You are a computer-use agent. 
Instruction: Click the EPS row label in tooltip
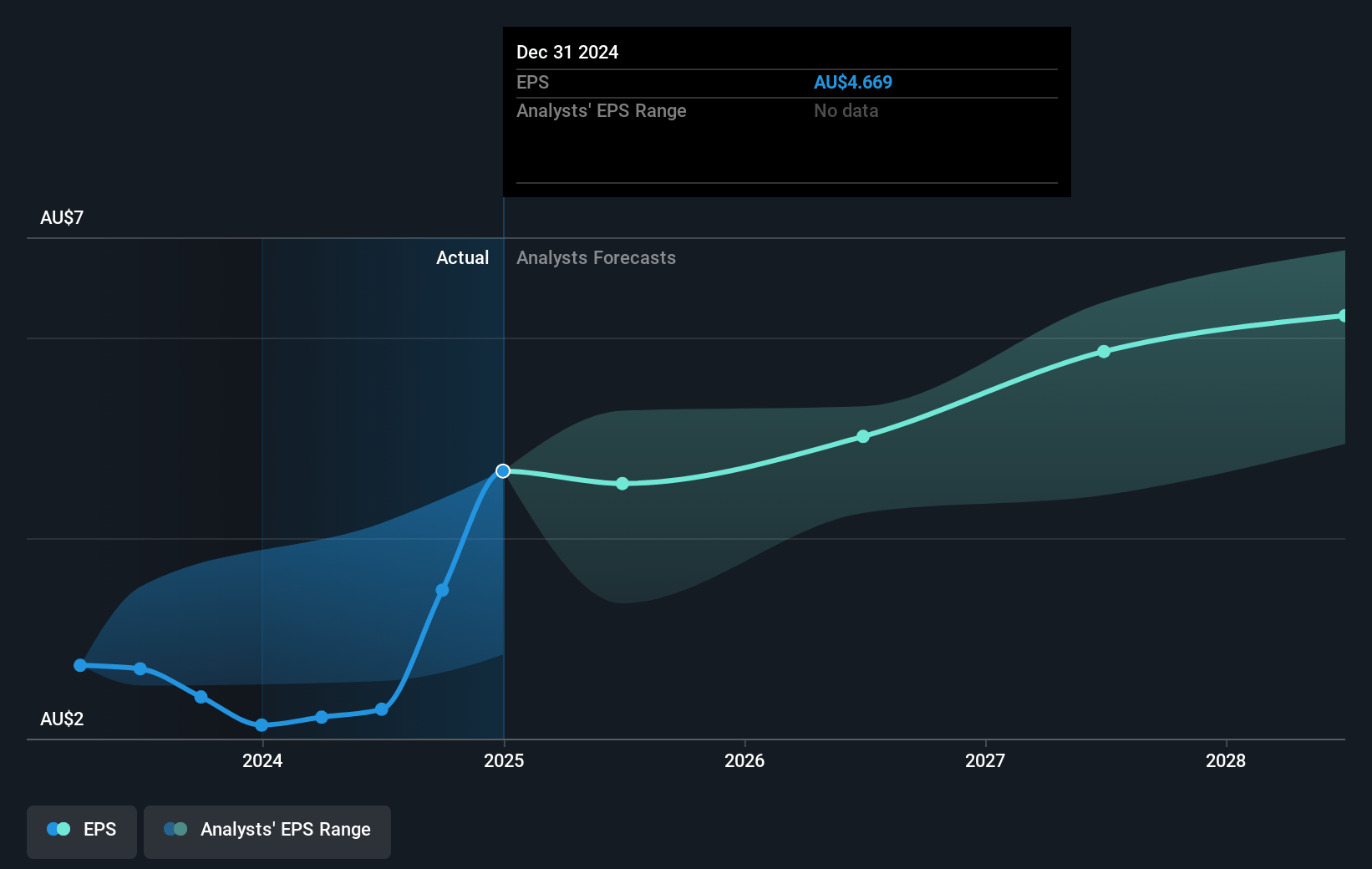533,82
